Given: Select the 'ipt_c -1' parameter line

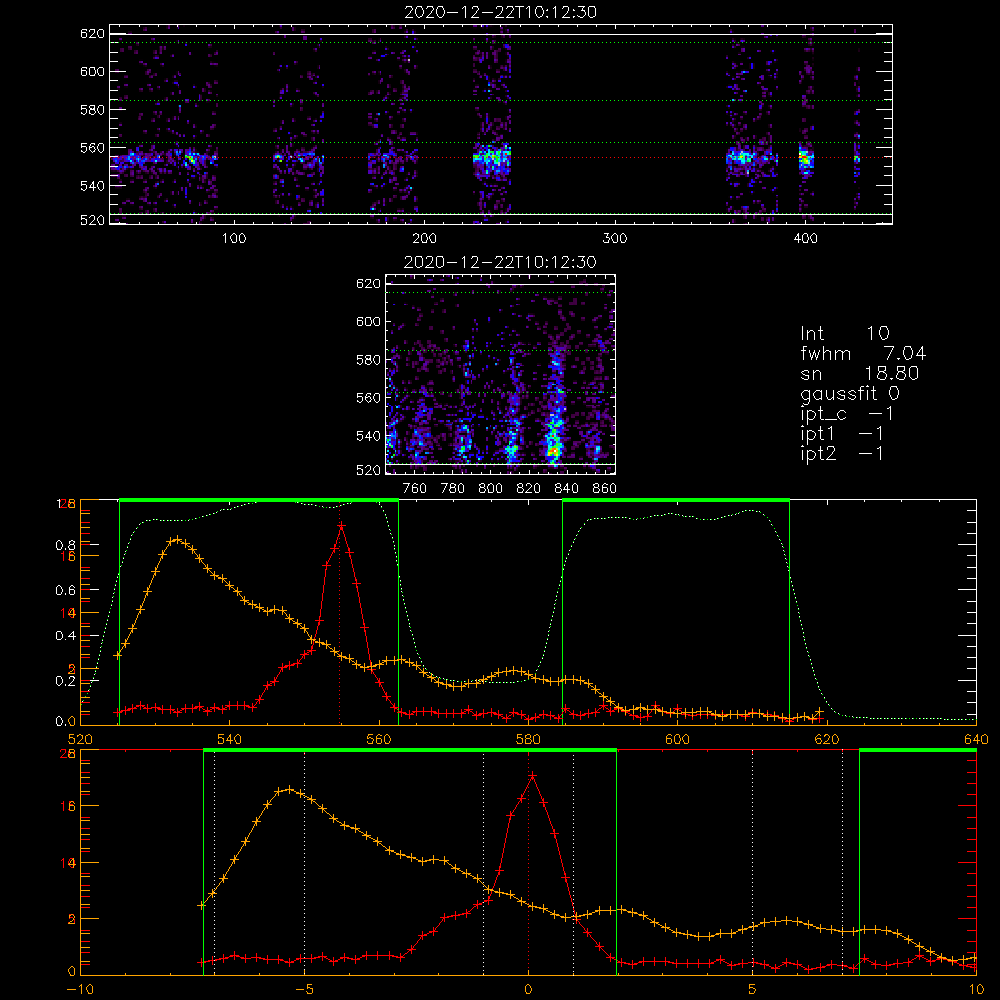Looking at the screenshot, I should pos(847,414).
